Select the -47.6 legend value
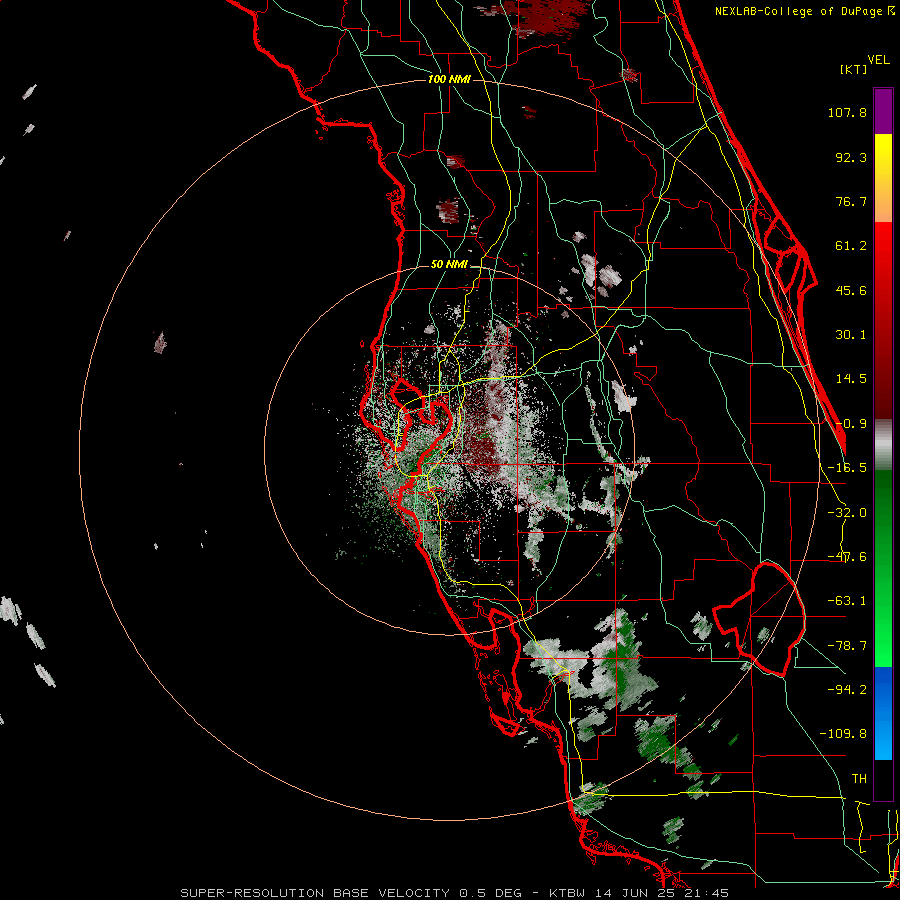Viewport: 900px width, 900px height. 847,557
